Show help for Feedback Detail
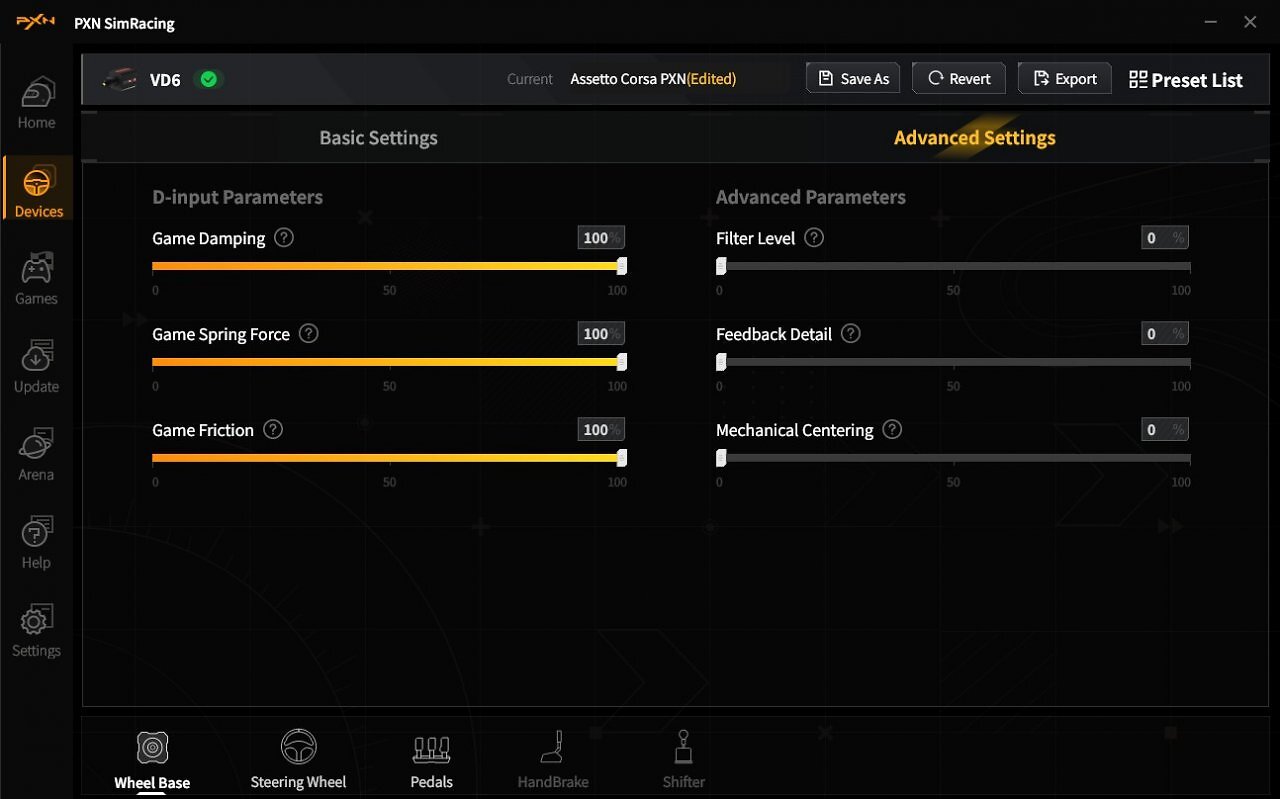1280x799 pixels. tap(850, 334)
